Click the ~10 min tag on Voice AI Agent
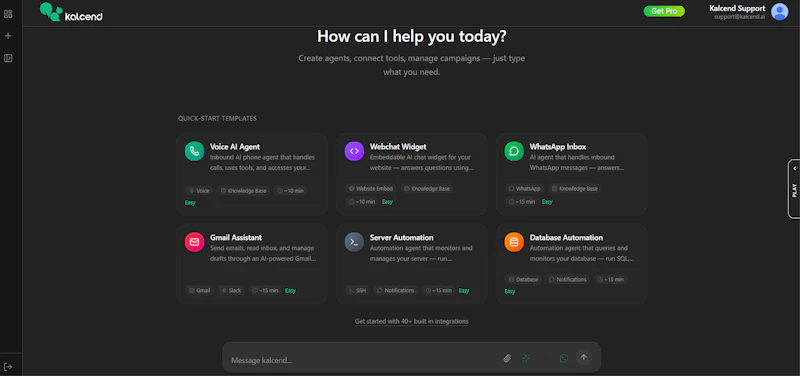The image size is (800, 376). 290,191
